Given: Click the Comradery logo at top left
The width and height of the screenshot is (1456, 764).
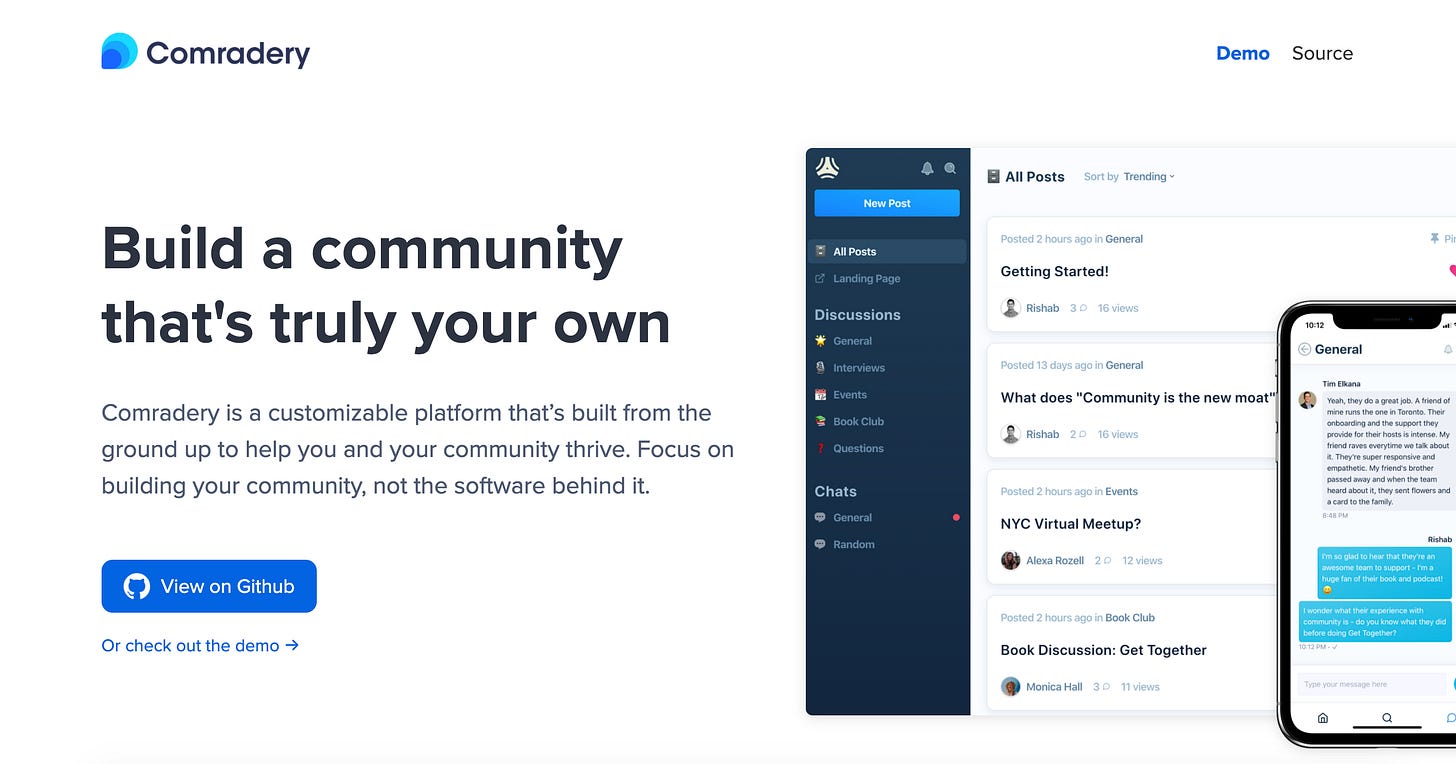Looking at the screenshot, I should (206, 52).
